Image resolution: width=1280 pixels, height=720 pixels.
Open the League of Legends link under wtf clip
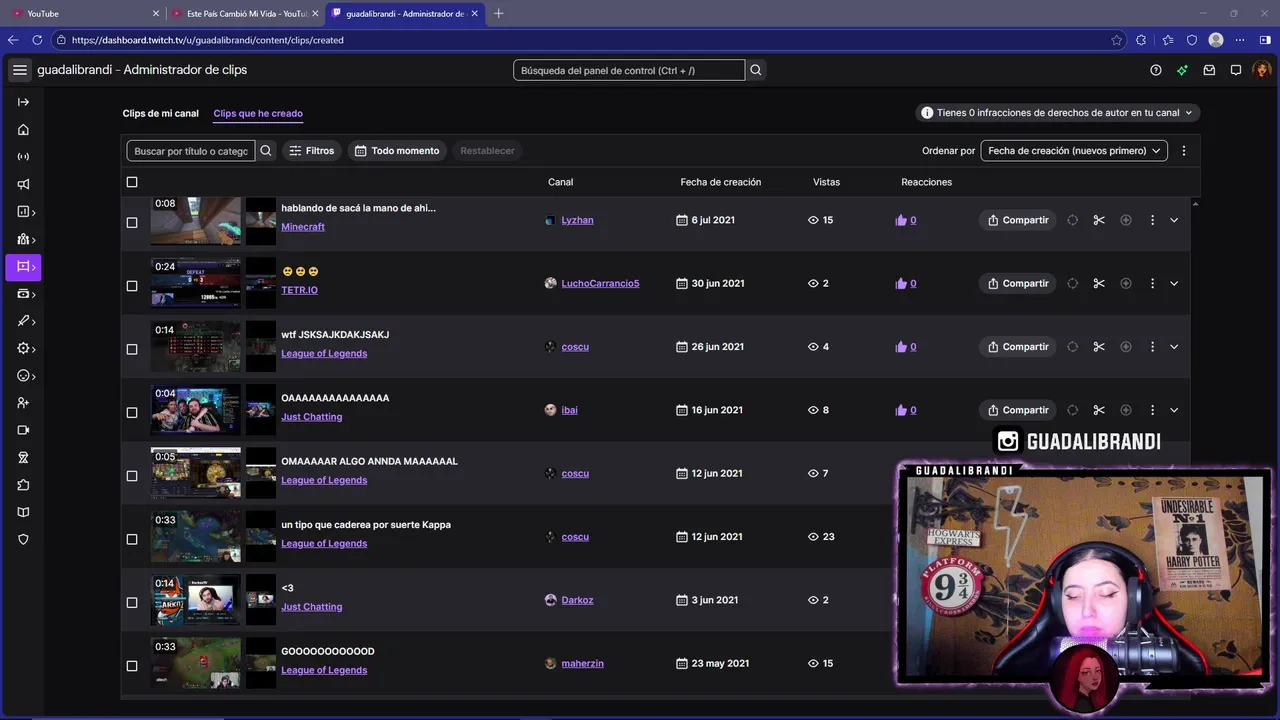(x=324, y=353)
